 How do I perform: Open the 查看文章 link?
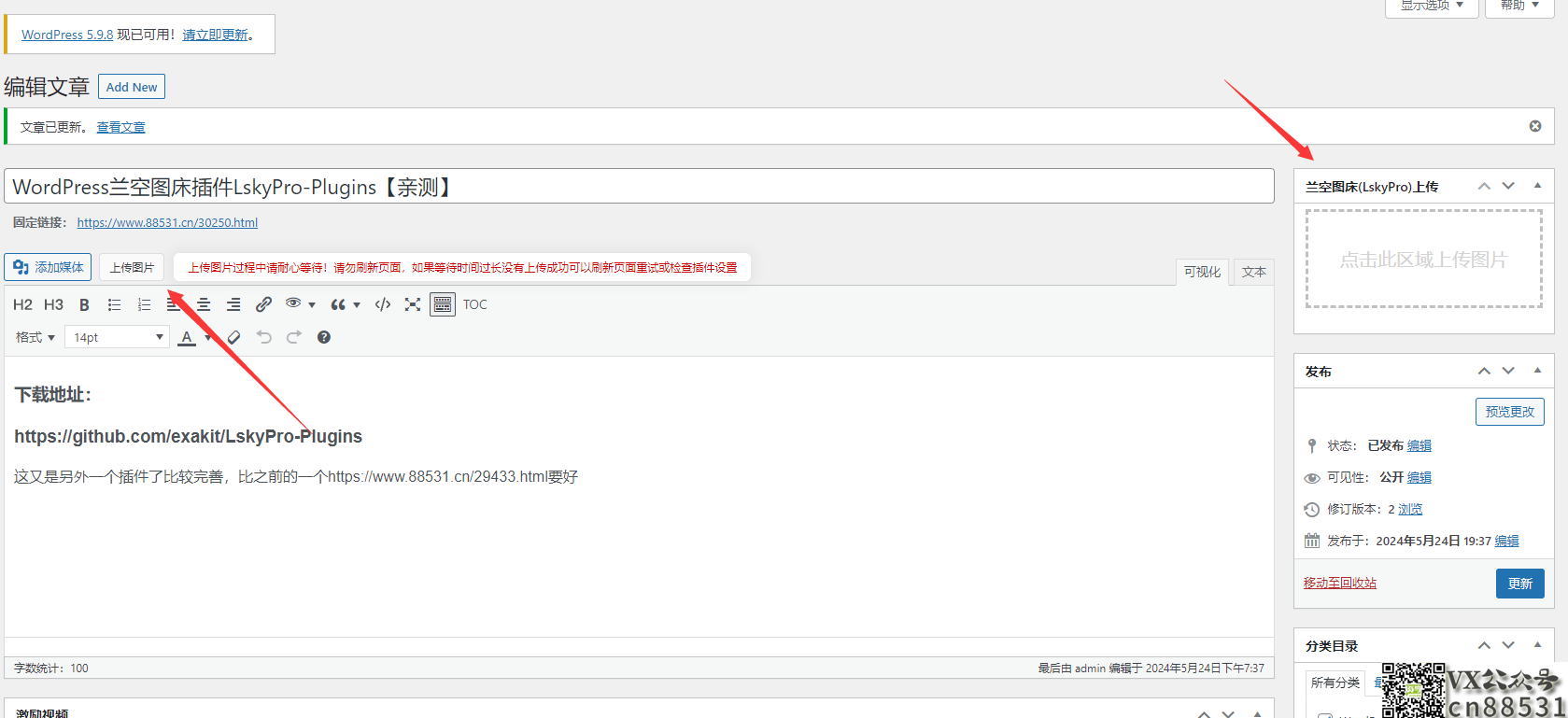point(121,127)
